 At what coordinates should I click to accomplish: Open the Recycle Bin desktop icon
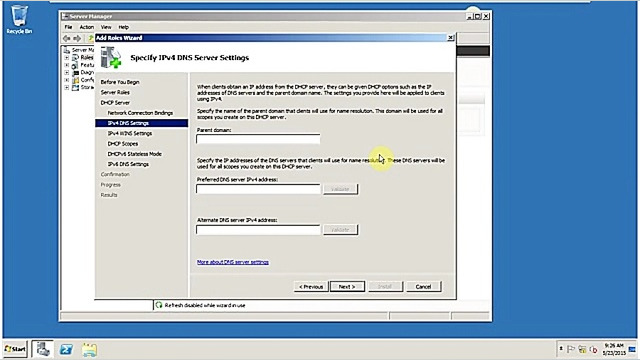(19, 19)
